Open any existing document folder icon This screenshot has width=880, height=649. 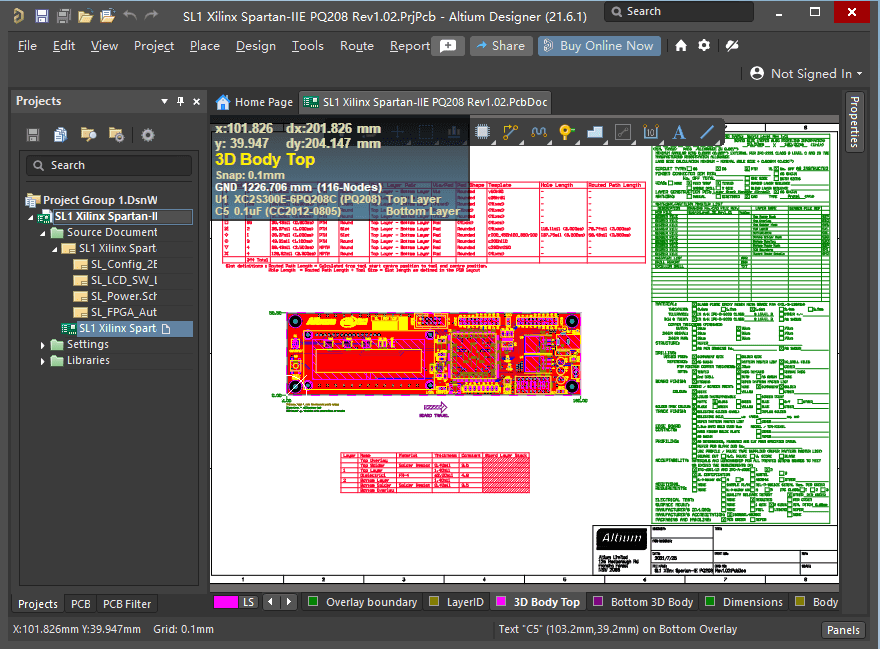pyautogui.click(x=85, y=16)
